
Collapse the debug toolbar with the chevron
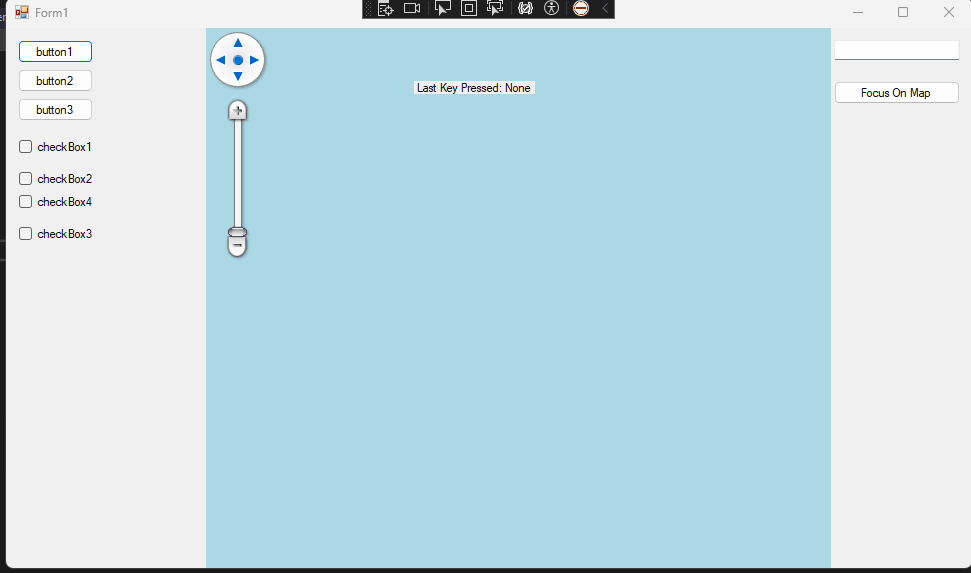tap(605, 9)
